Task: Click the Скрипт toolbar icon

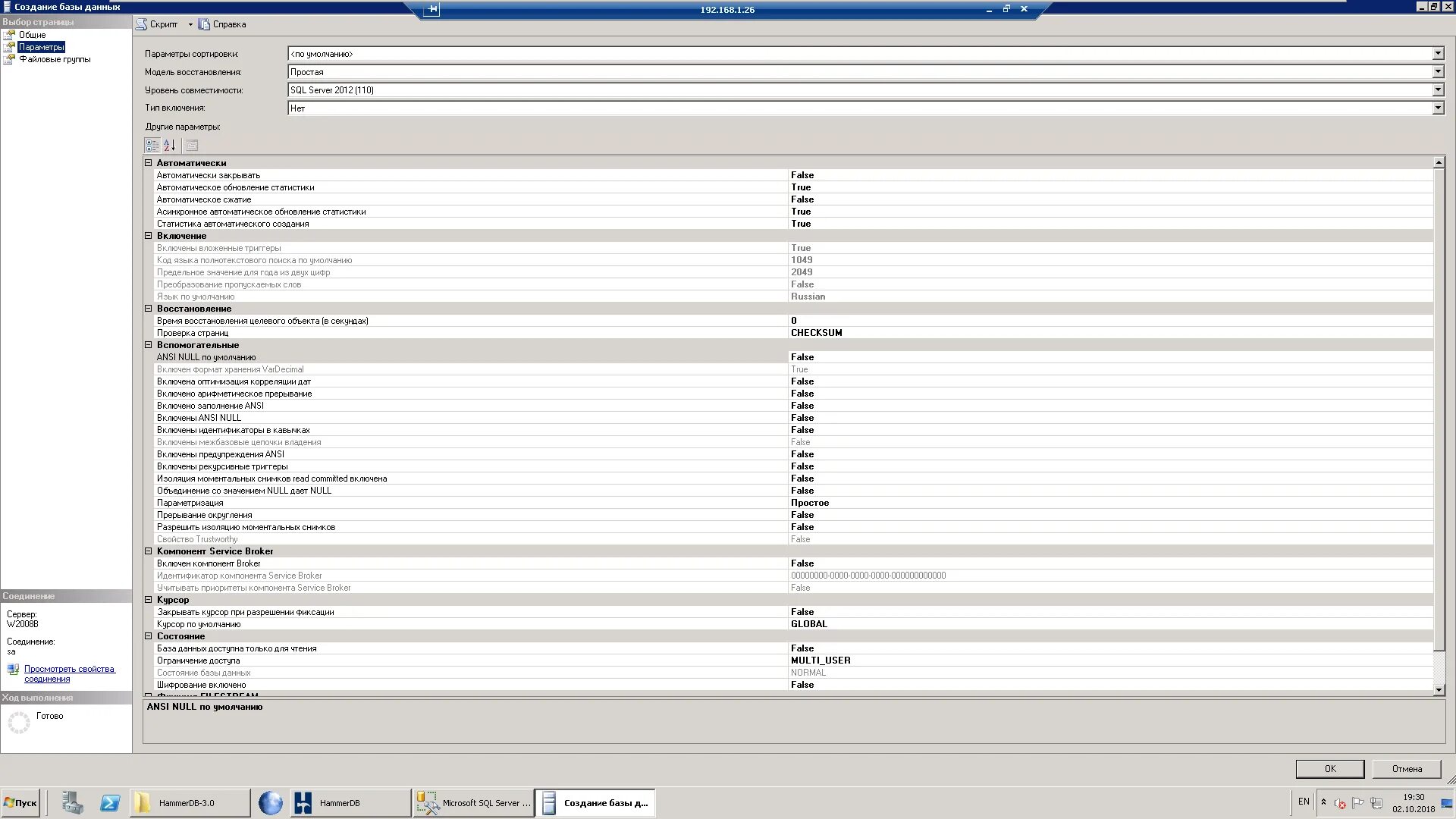Action: pyautogui.click(x=142, y=24)
